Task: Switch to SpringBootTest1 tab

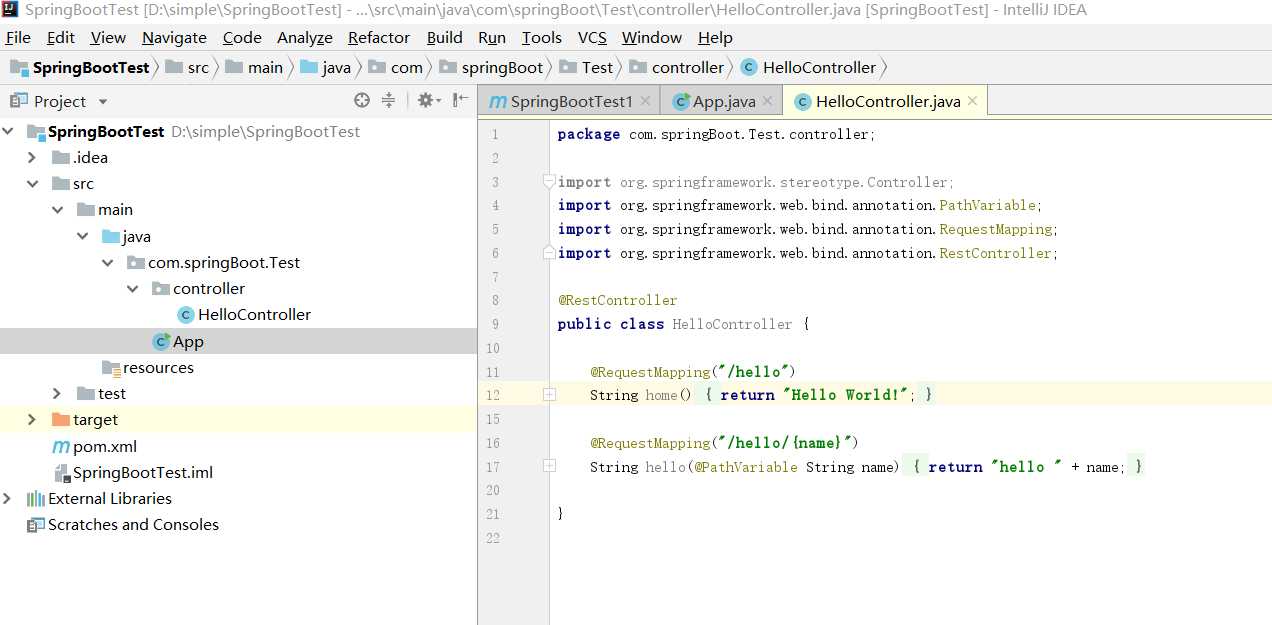Action: [x=571, y=102]
